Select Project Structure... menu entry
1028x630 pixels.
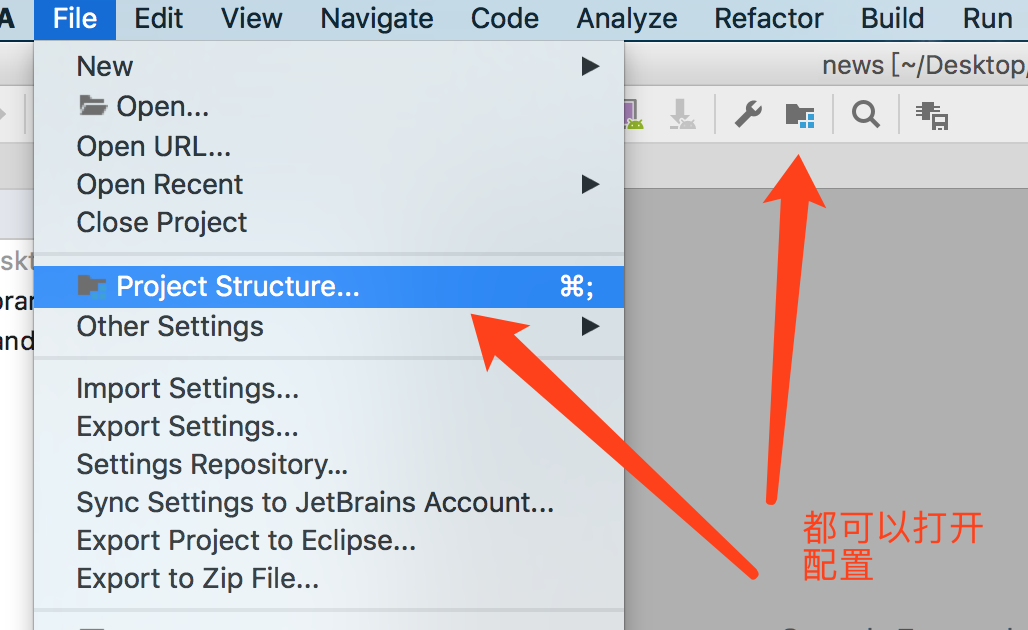237,287
